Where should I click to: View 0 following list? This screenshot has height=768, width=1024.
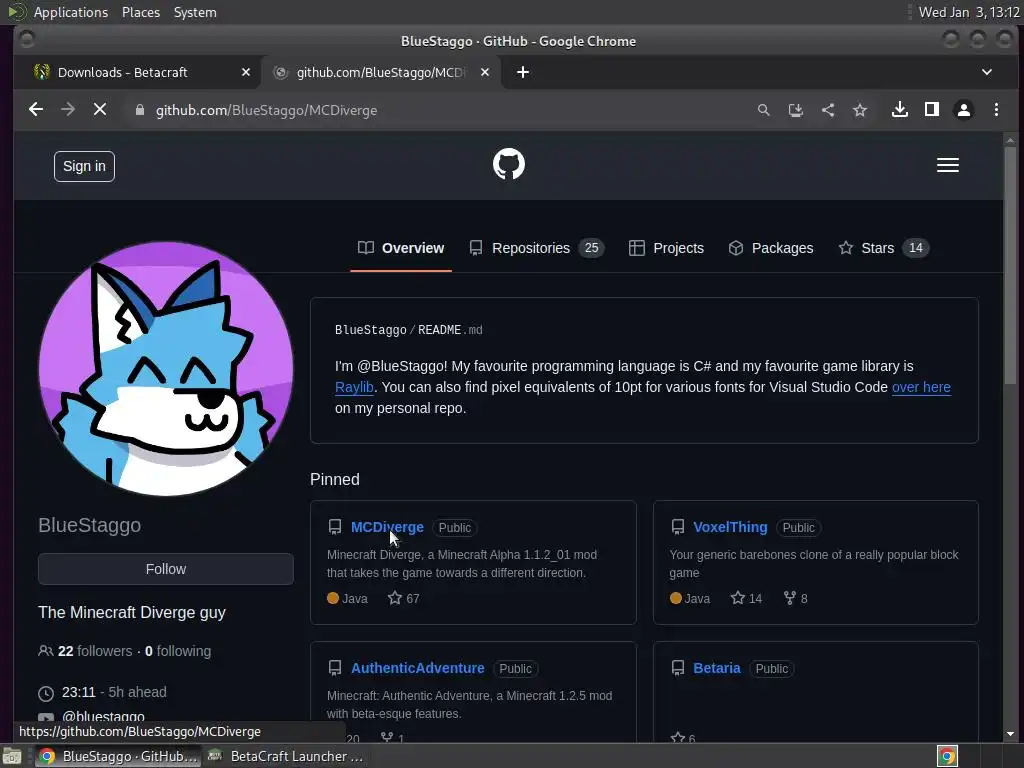coord(178,651)
